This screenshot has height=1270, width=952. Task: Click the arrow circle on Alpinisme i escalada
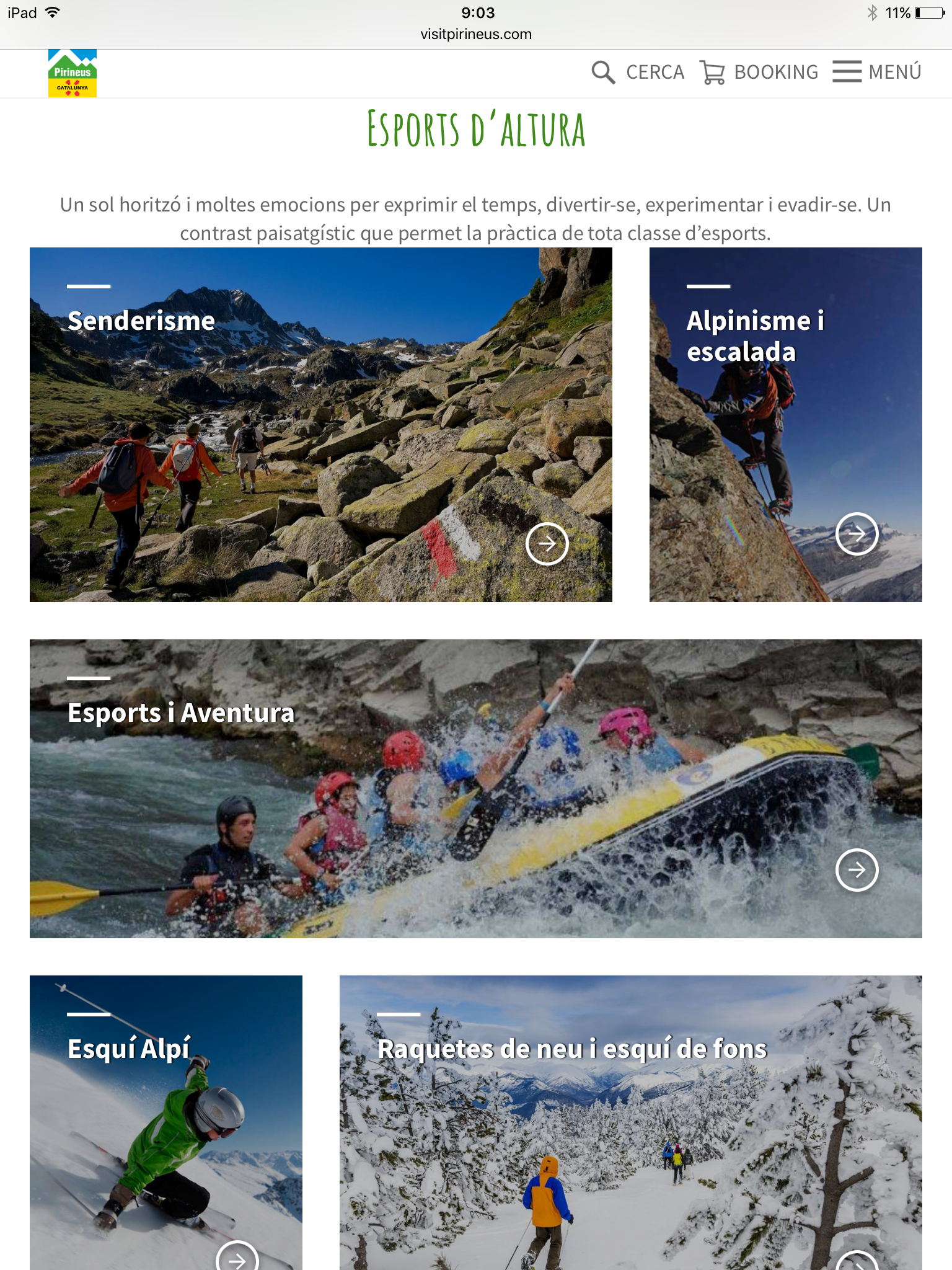click(x=857, y=533)
